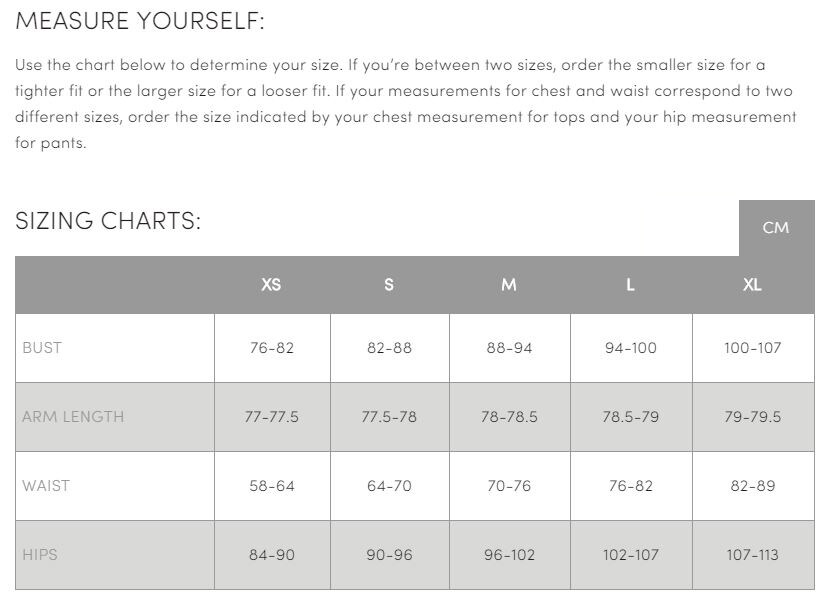This screenshot has height=608, width=832.
Task: Switch to the CM unit tab
Action: coord(776,228)
